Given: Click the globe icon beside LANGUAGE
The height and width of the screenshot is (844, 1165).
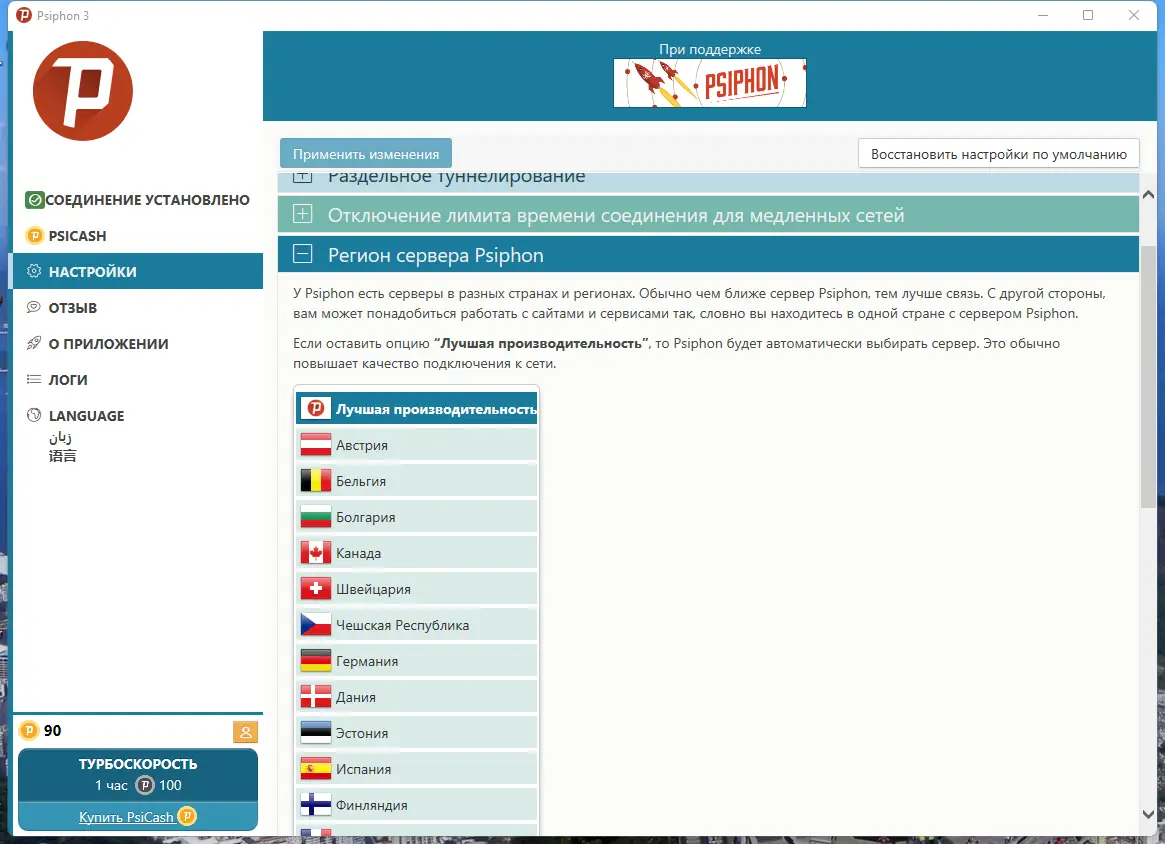Looking at the screenshot, I should [x=34, y=415].
